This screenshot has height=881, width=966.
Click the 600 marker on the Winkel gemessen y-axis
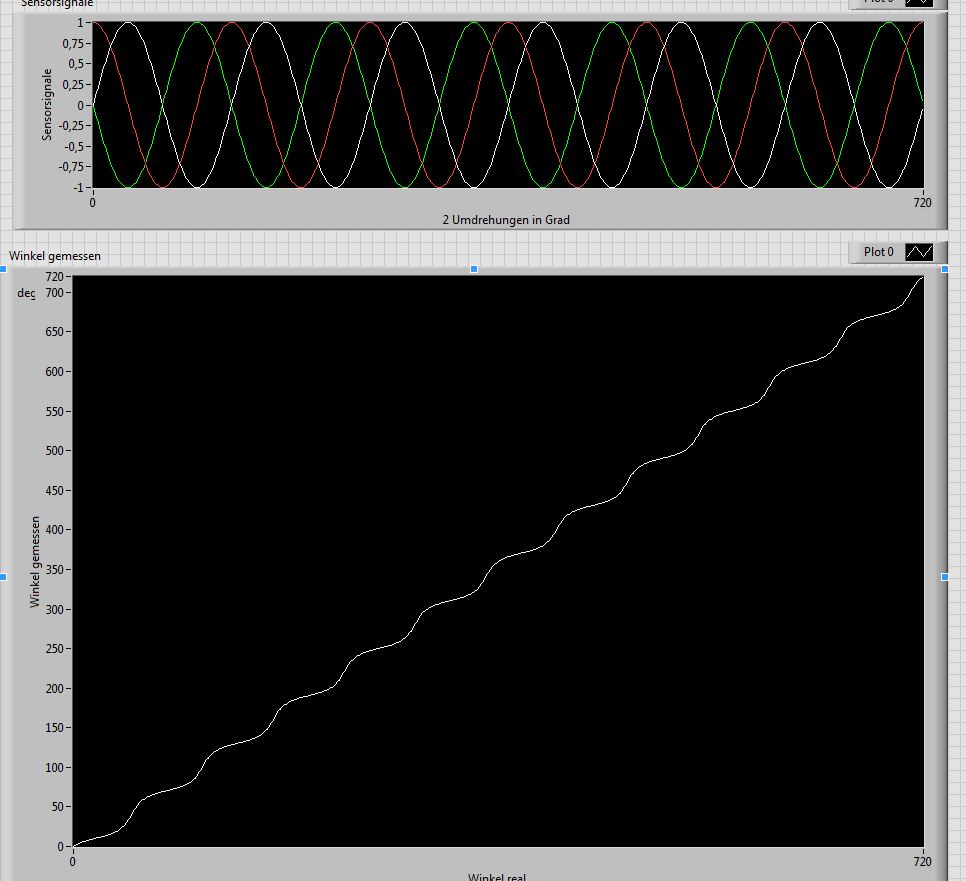[55, 371]
